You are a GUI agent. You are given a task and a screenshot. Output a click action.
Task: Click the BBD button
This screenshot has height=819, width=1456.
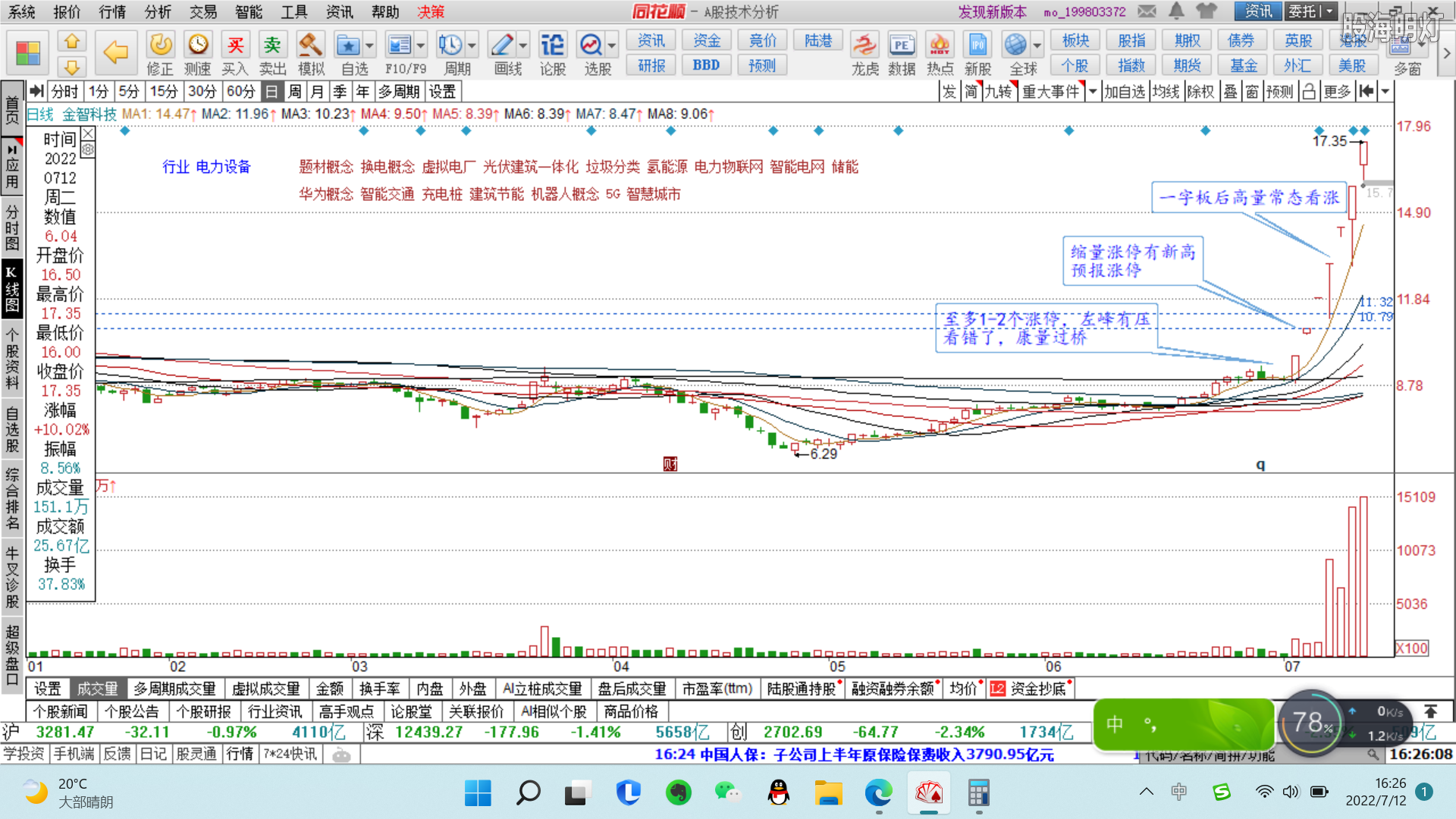706,65
